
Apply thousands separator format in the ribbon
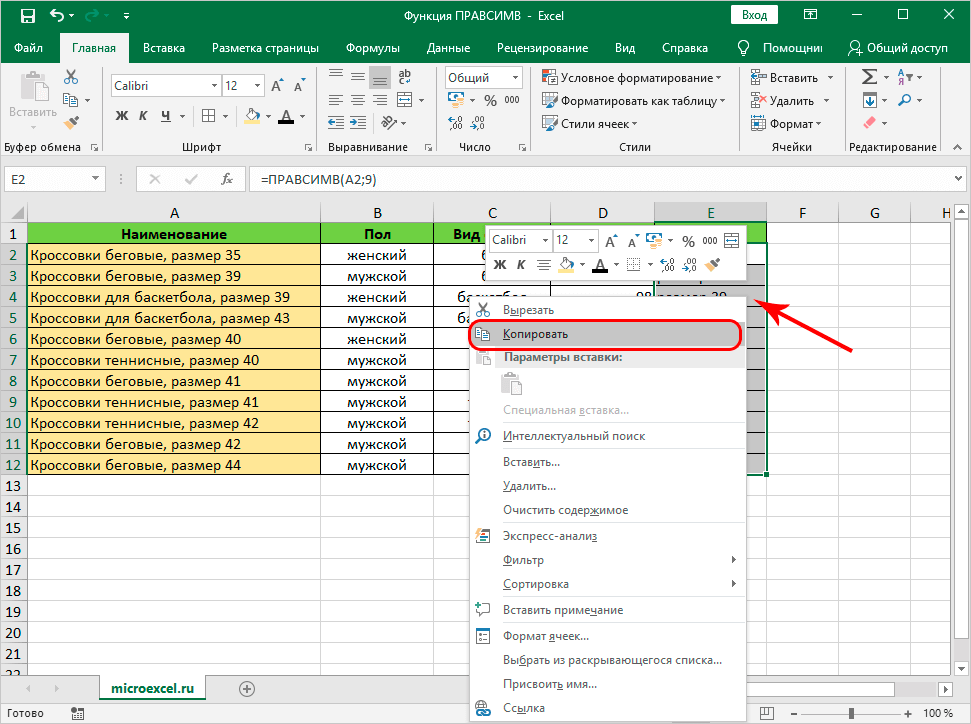[x=512, y=100]
